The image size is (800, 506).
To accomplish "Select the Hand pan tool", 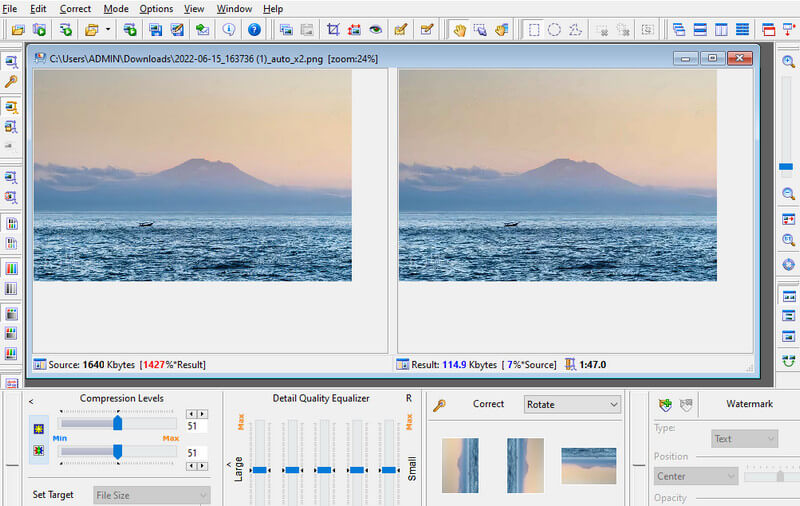I will 459,30.
